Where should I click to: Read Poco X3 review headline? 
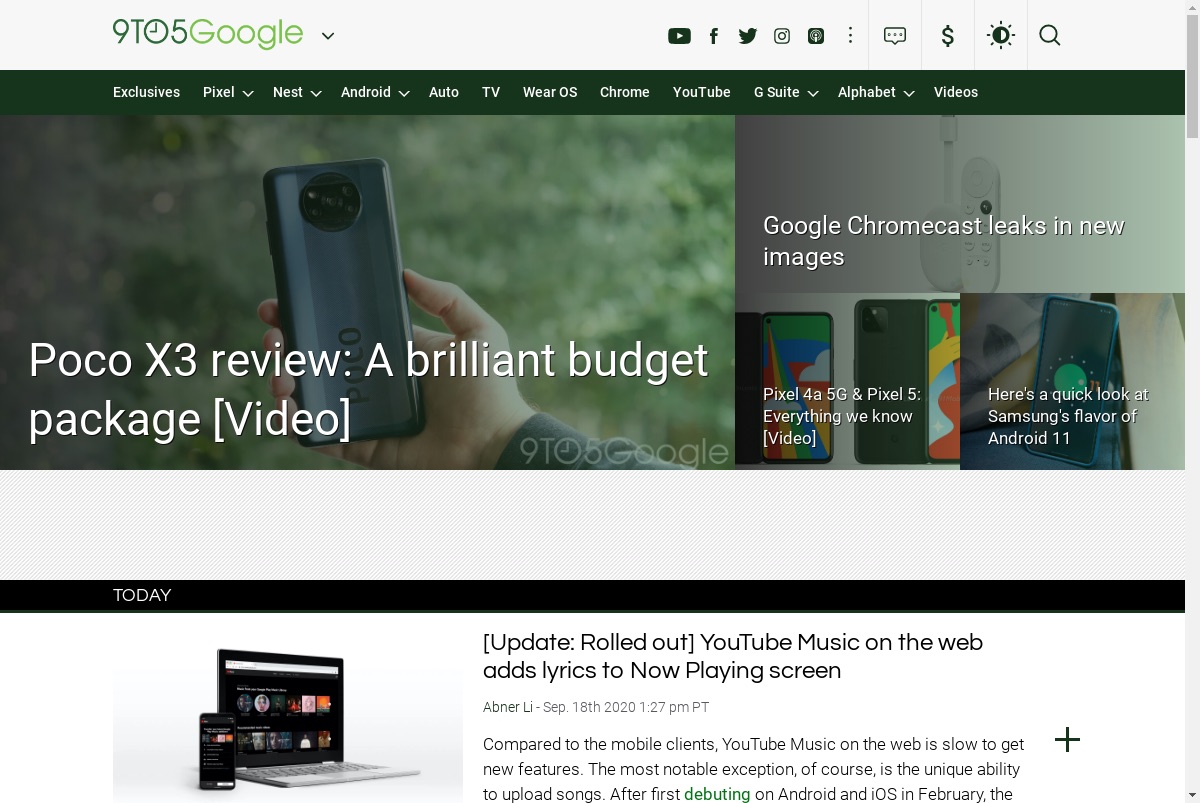click(368, 389)
